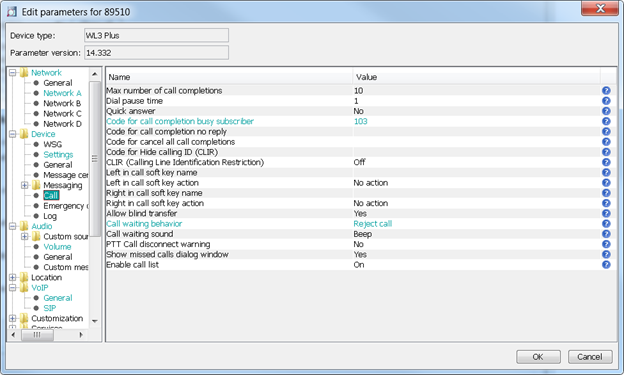This screenshot has width=624, height=375.
Task: Show help for Code for call completion busy subscriber
Action: point(606,121)
